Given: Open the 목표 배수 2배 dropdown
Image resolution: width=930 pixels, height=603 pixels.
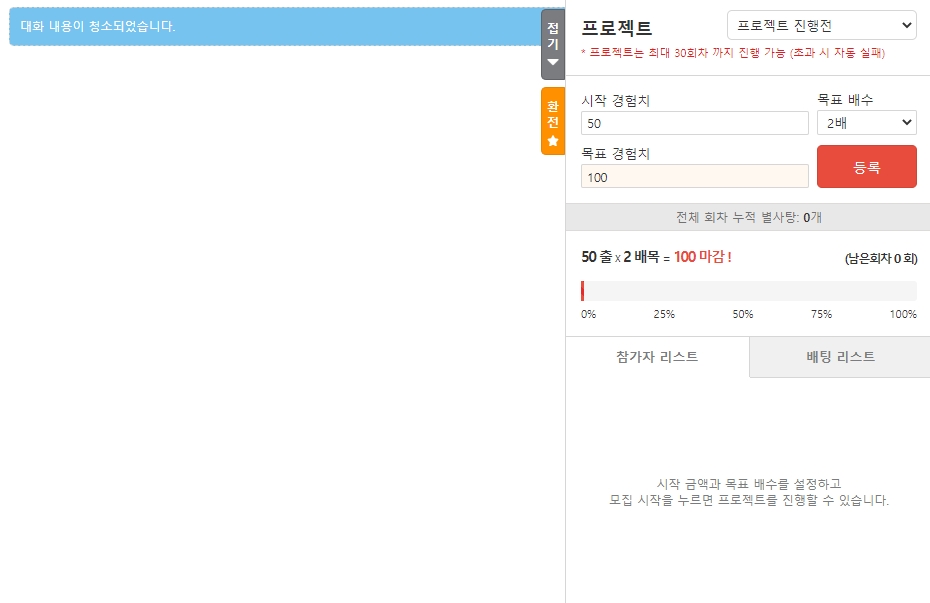Looking at the screenshot, I should 867,123.
